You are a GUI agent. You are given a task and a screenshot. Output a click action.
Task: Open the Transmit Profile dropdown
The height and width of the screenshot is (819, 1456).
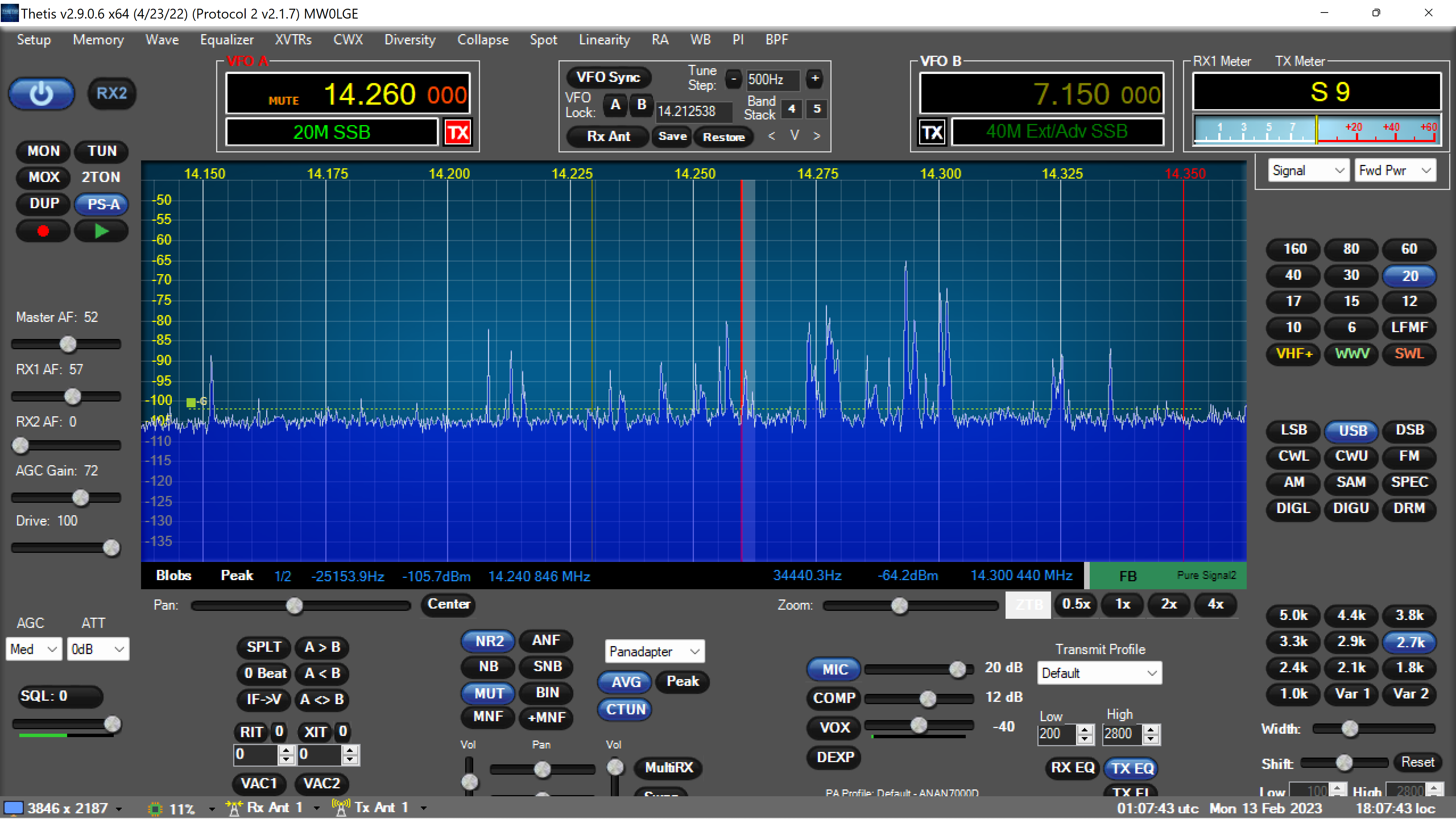click(1099, 673)
